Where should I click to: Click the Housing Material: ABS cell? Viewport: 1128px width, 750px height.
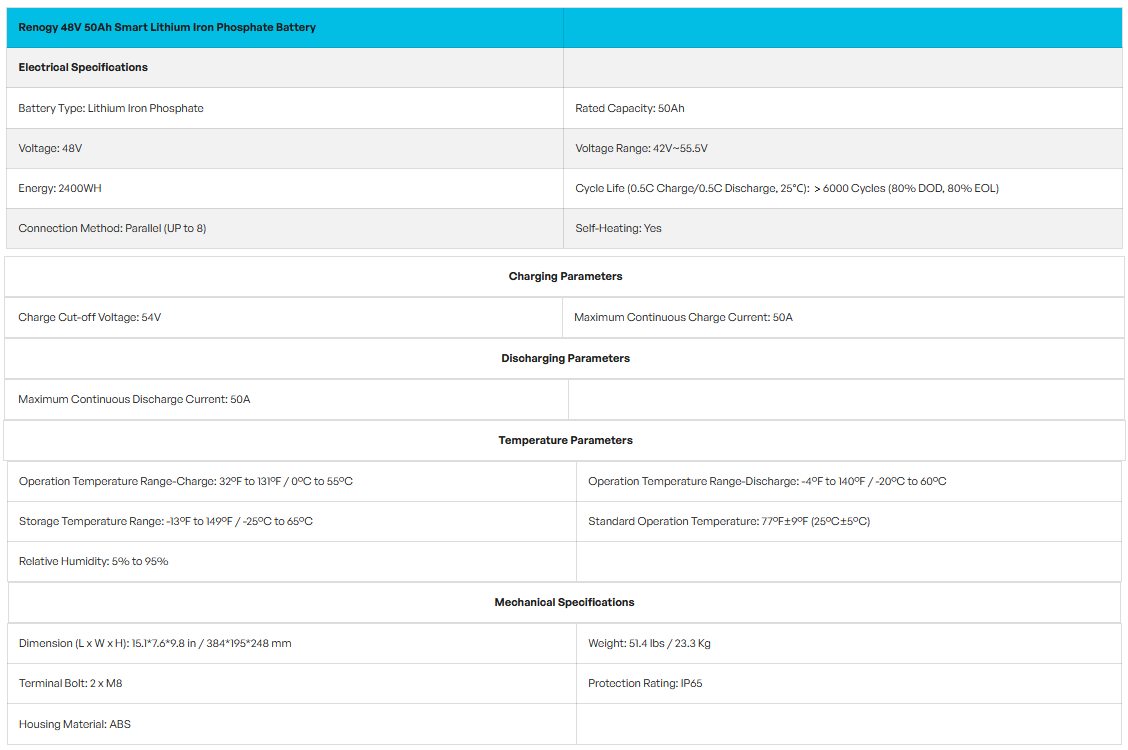pyautogui.click(x=292, y=724)
